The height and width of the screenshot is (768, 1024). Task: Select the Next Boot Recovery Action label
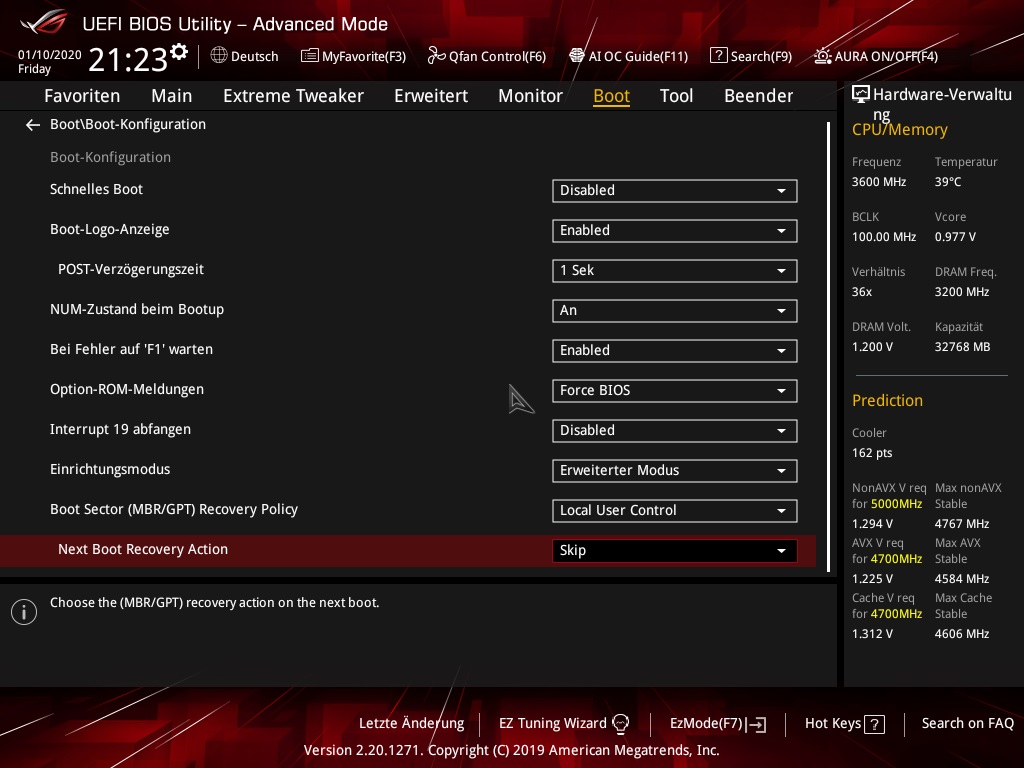click(143, 549)
